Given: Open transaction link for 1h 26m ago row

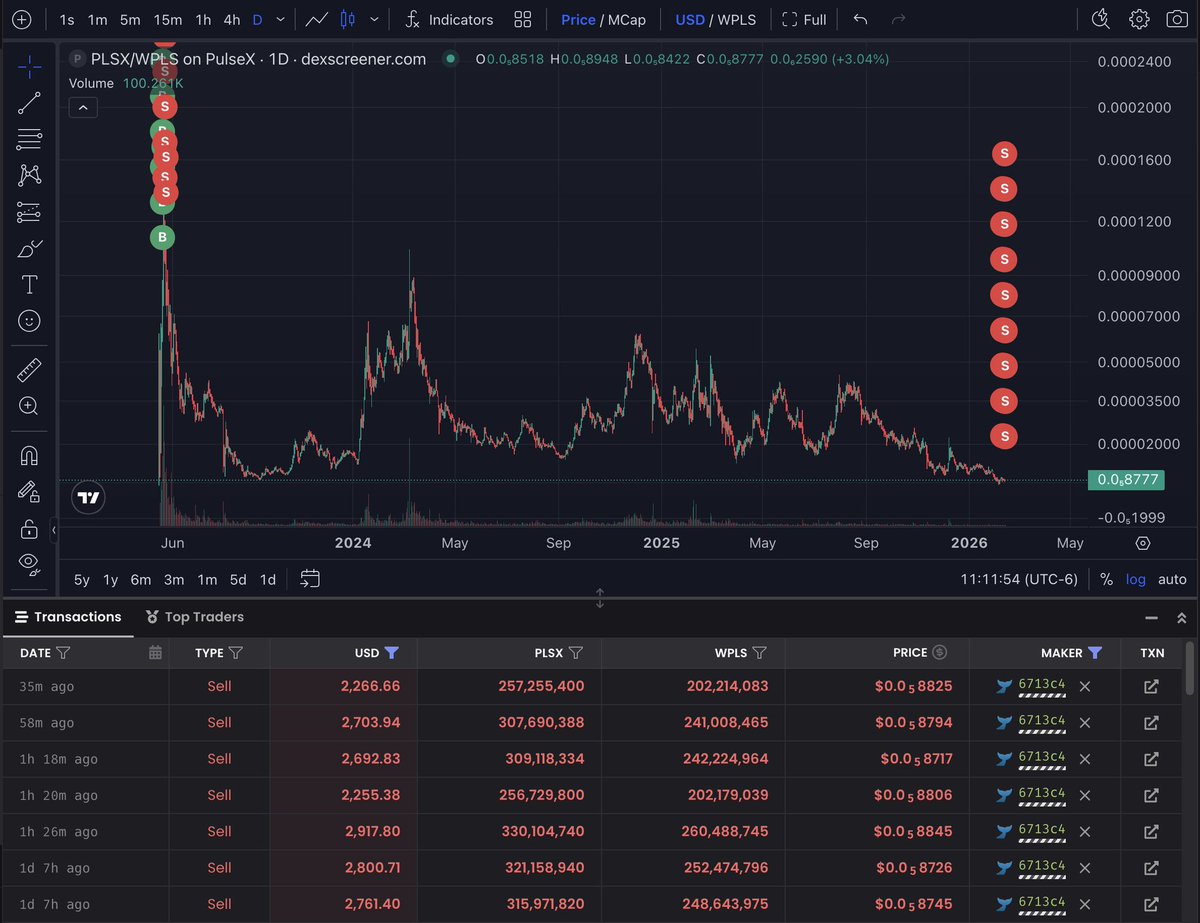Looking at the screenshot, I should click(1152, 832).
